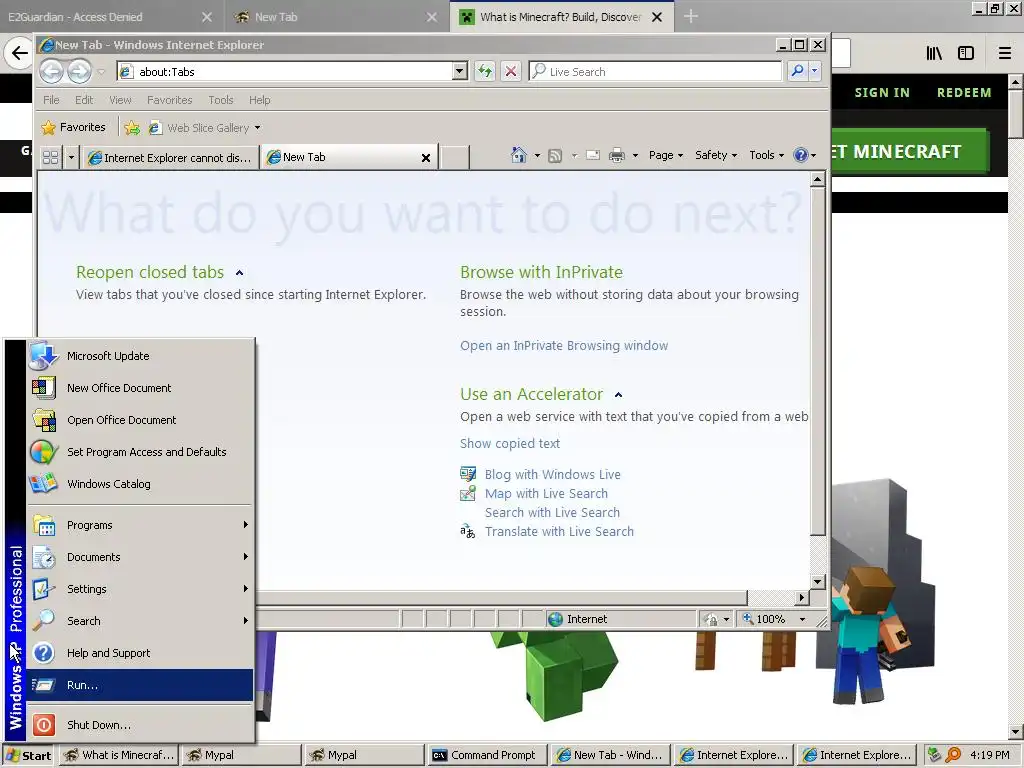Image resolution: width=1024 pixels, height=768 pixels.
Task: Switch to Command Prompt taskbar button
Action: [488, 756]
